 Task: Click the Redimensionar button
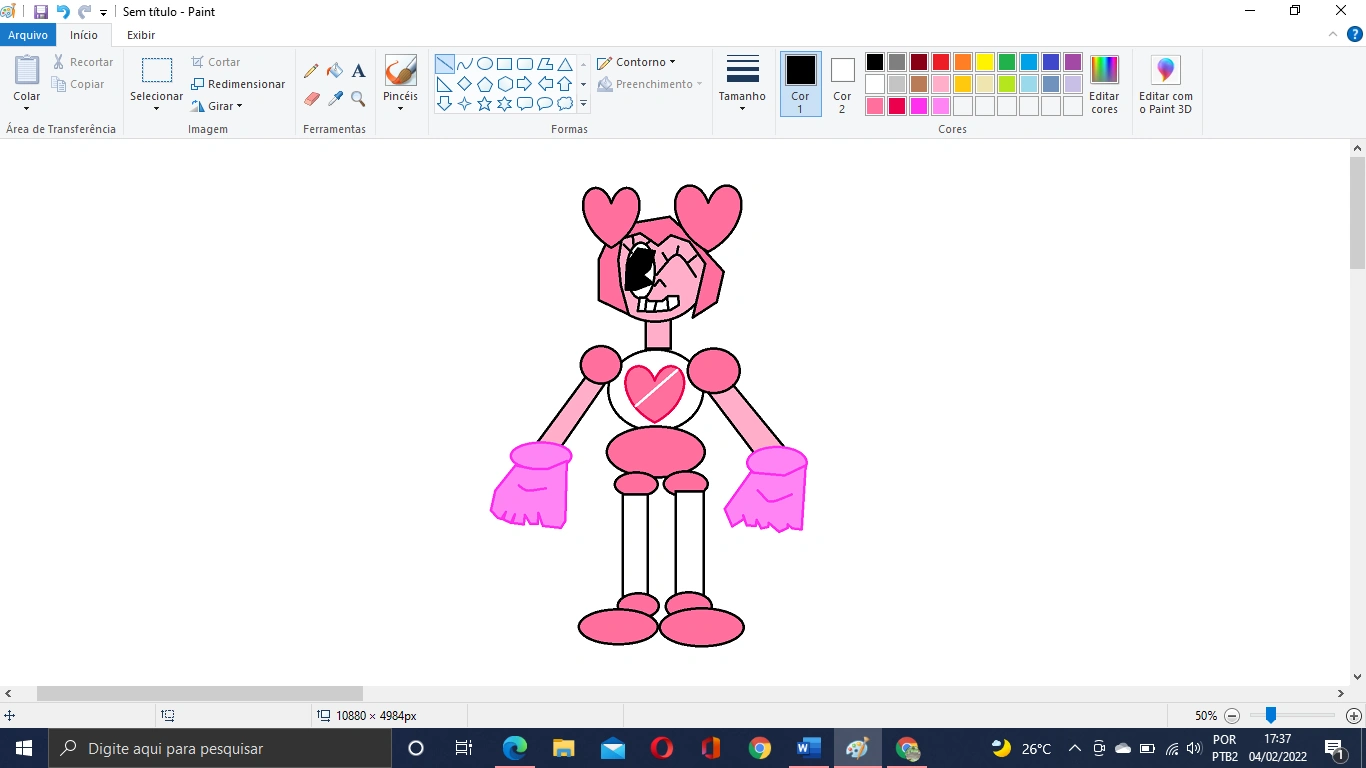238,84
